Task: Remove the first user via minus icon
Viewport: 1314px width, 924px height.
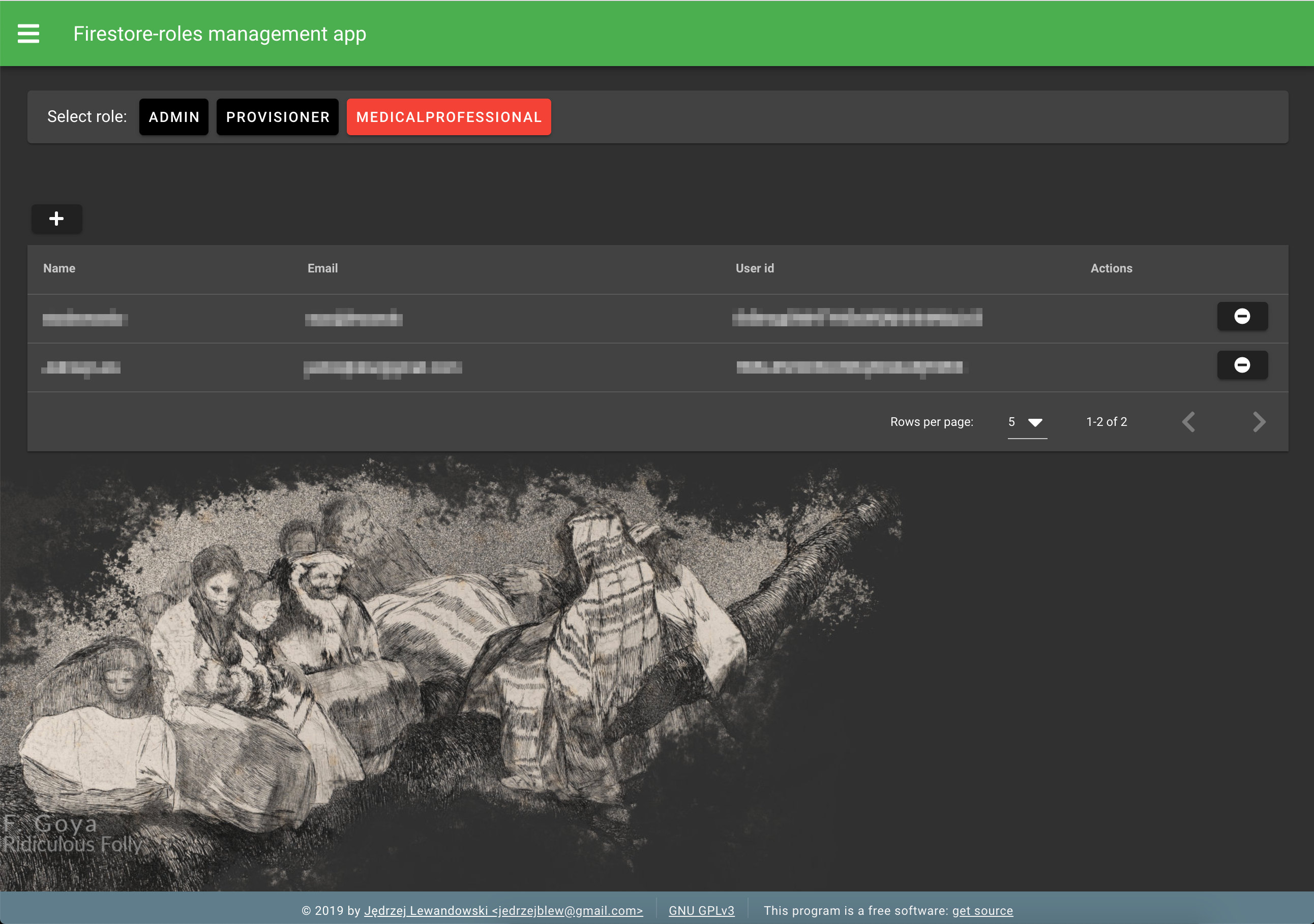Action: (1242, 317)
